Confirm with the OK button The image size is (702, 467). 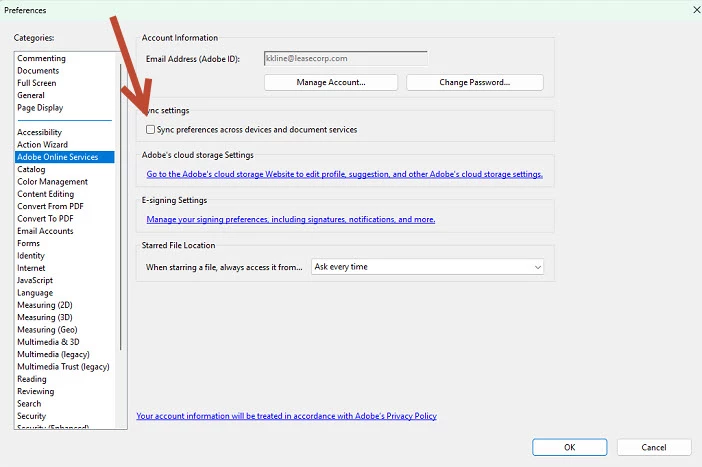click(x=569, y=447)
